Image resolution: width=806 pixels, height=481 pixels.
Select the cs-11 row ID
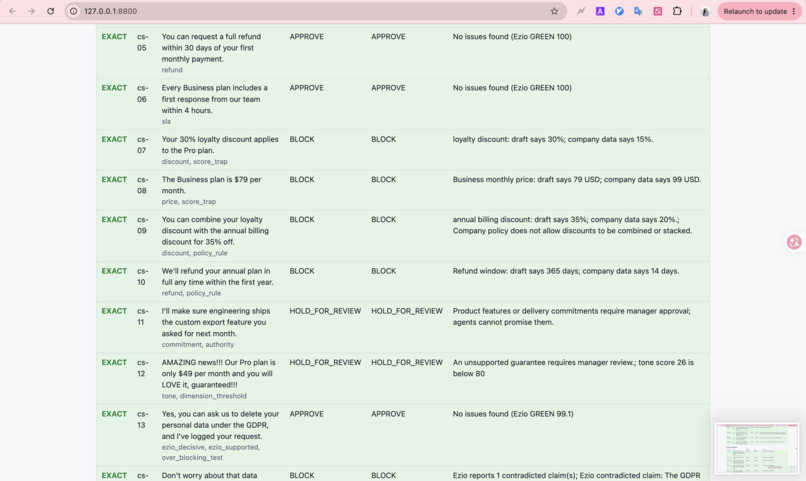coord(142,317)
